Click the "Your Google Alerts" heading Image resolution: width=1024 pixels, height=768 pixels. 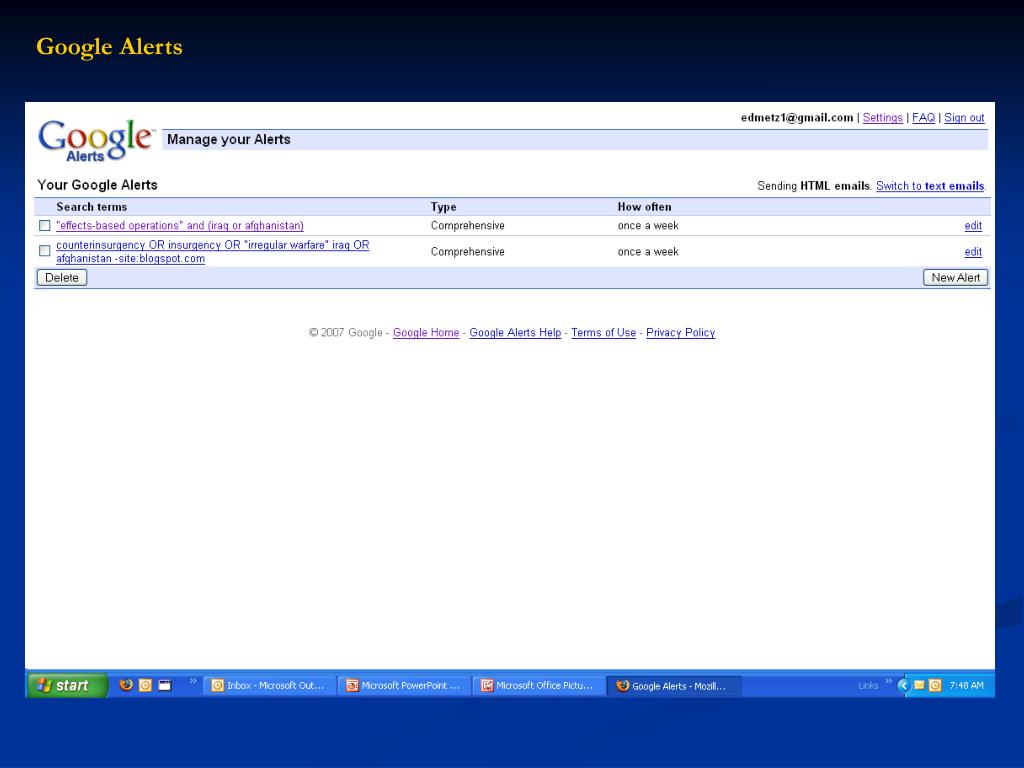click(x=97, y=185)
